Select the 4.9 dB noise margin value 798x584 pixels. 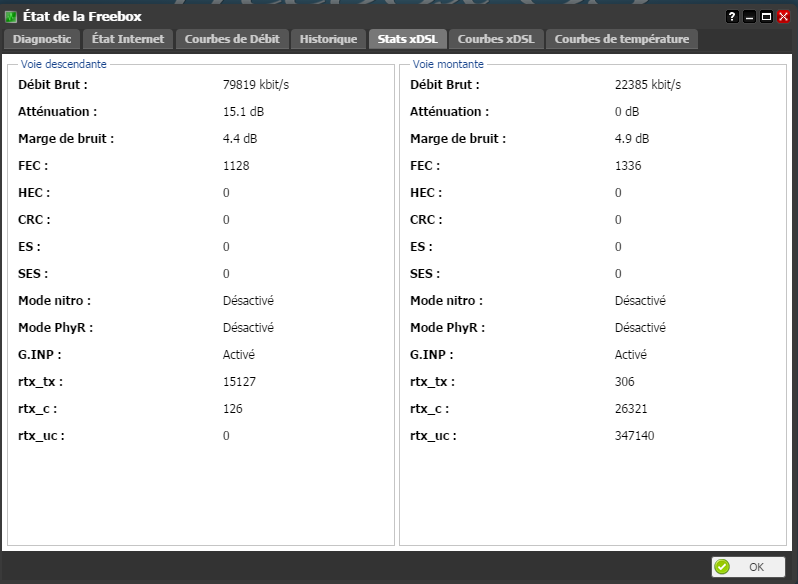pyautogui.click(x=632, y=138)
